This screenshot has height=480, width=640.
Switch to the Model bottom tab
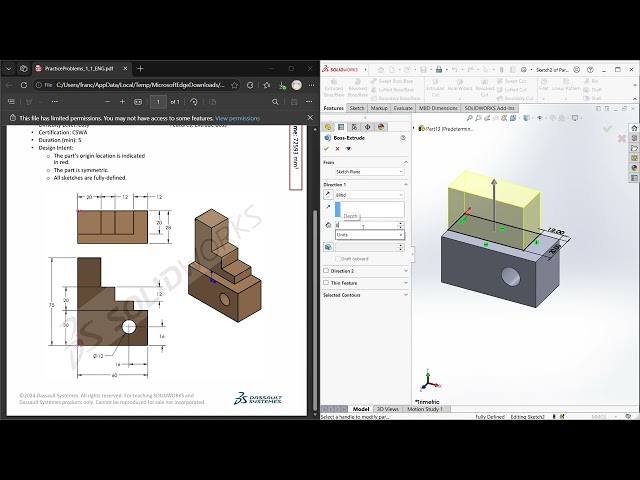tap(361, 409)
